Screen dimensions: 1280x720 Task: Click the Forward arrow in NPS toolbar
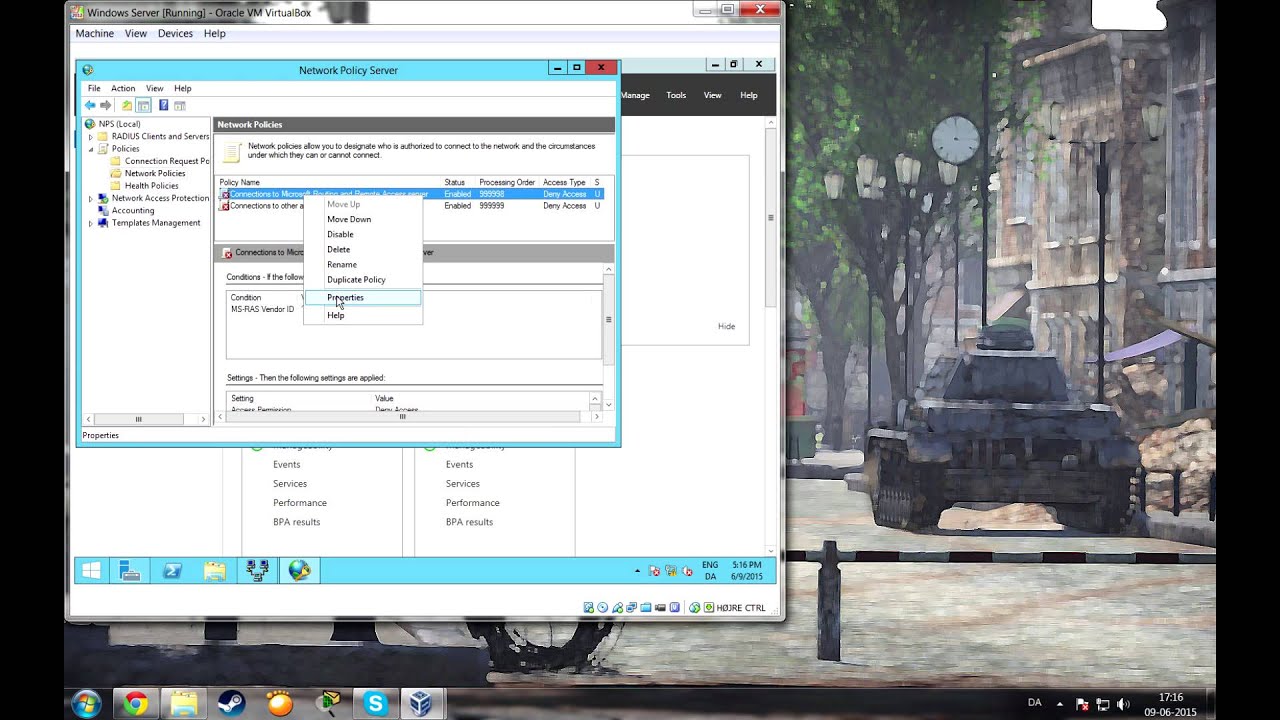(106, 105)
